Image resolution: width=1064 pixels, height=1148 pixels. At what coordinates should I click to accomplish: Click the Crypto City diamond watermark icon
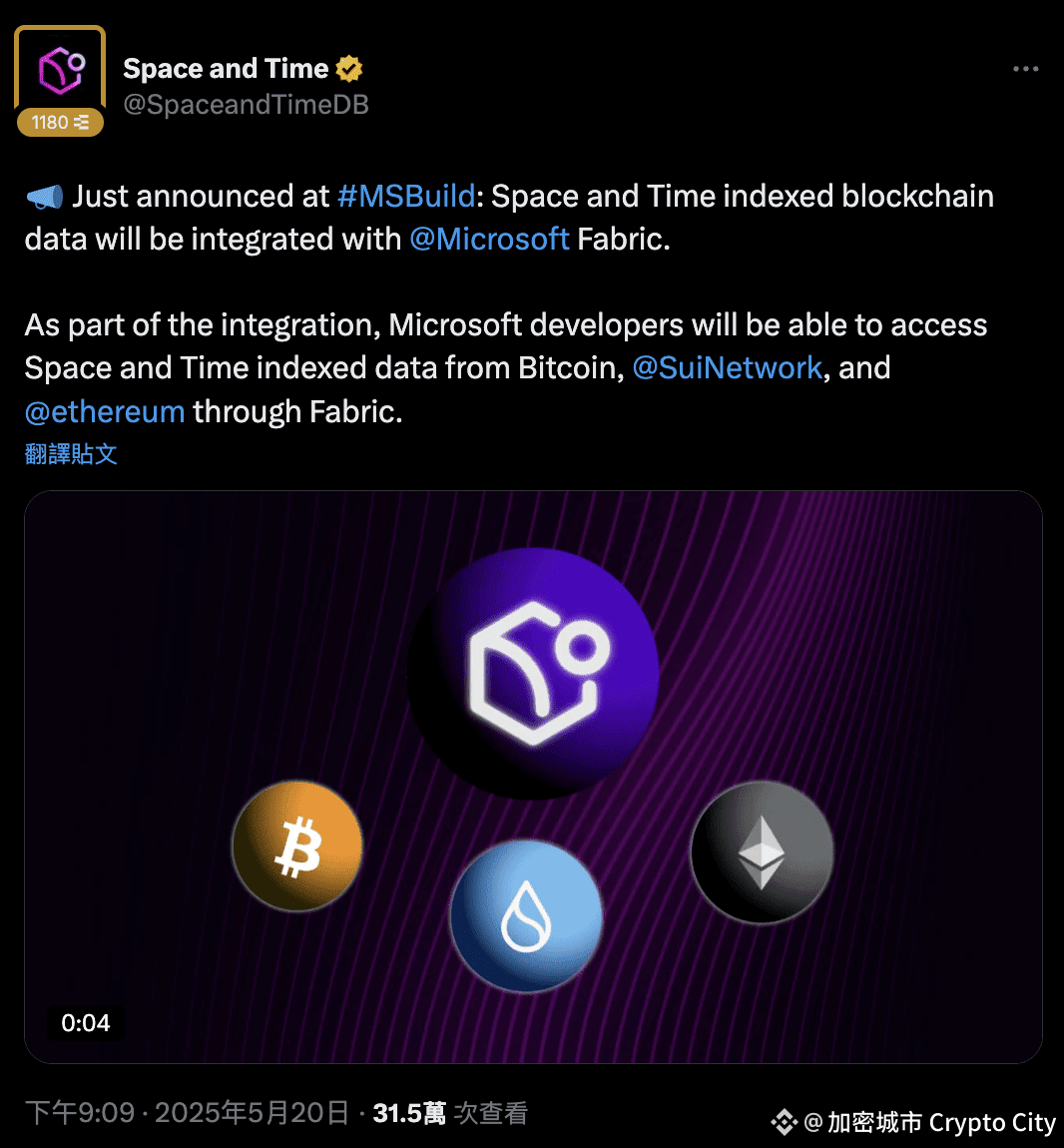coord(785,1122)
